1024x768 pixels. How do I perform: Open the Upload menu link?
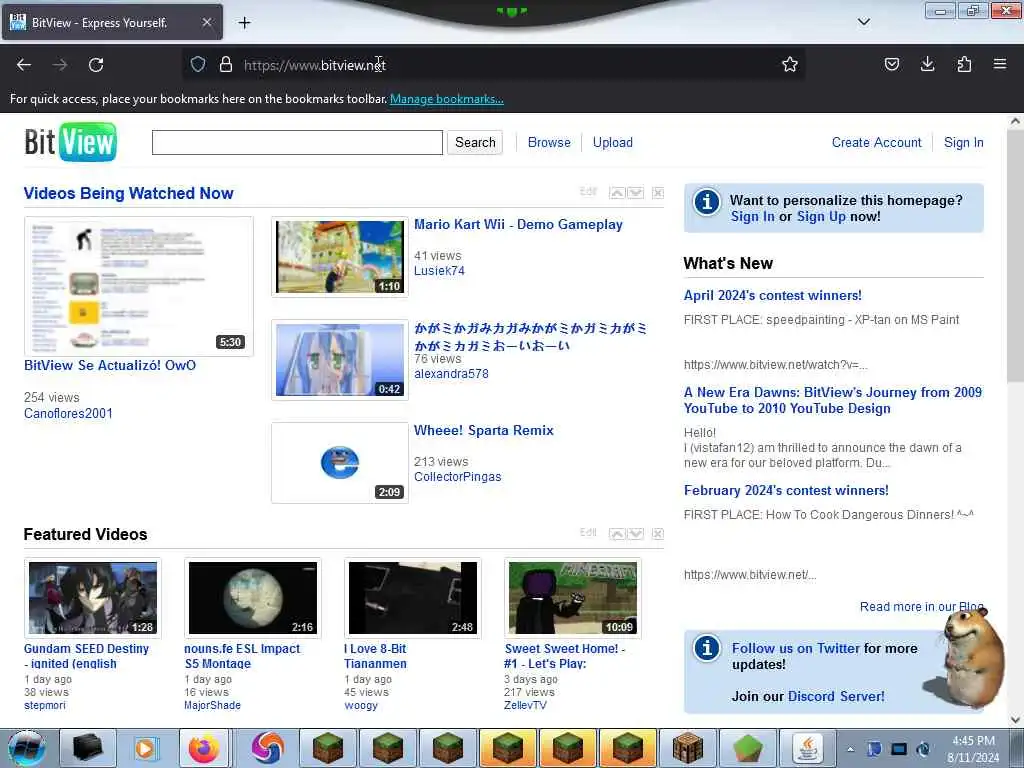(613, 142)
